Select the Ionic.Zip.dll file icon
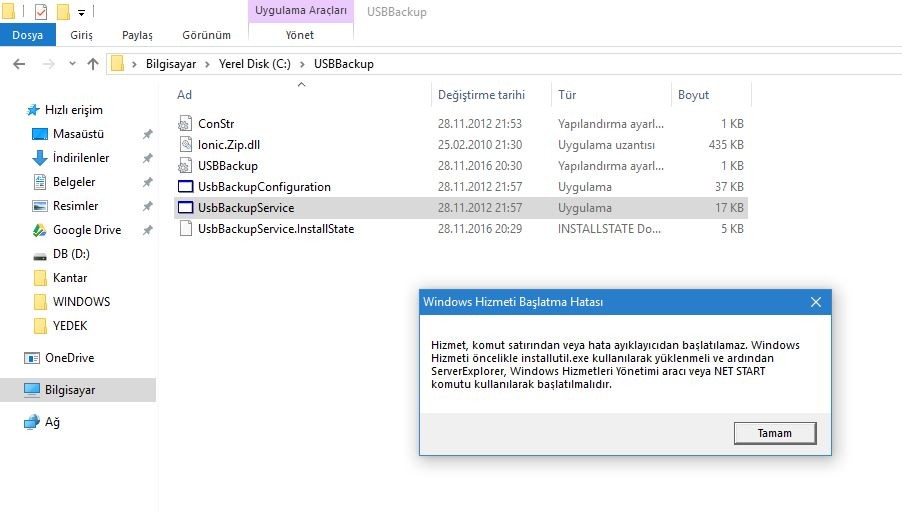The height and width of the screenshot is (512, 902). click(185, 144)
